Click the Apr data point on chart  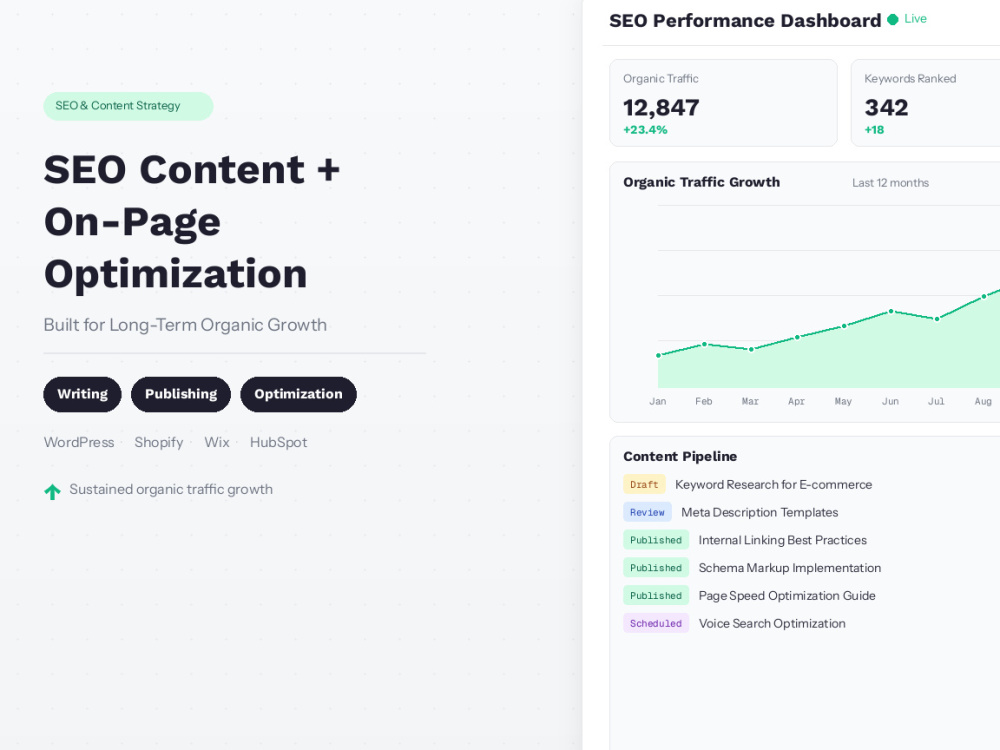click(x=797, y=337)
